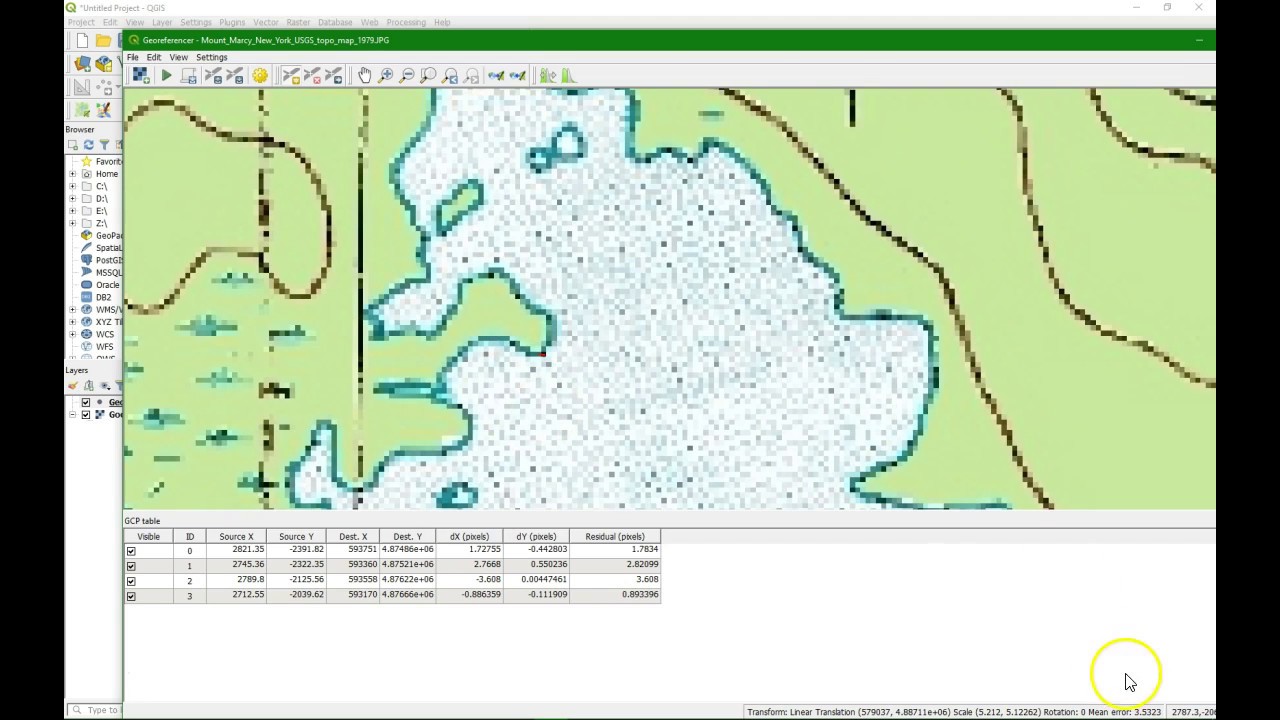The width and height of the screenshot is (1280, 720).
Task: Expand the D:\ drive in Browser
Action: (72, 198)
